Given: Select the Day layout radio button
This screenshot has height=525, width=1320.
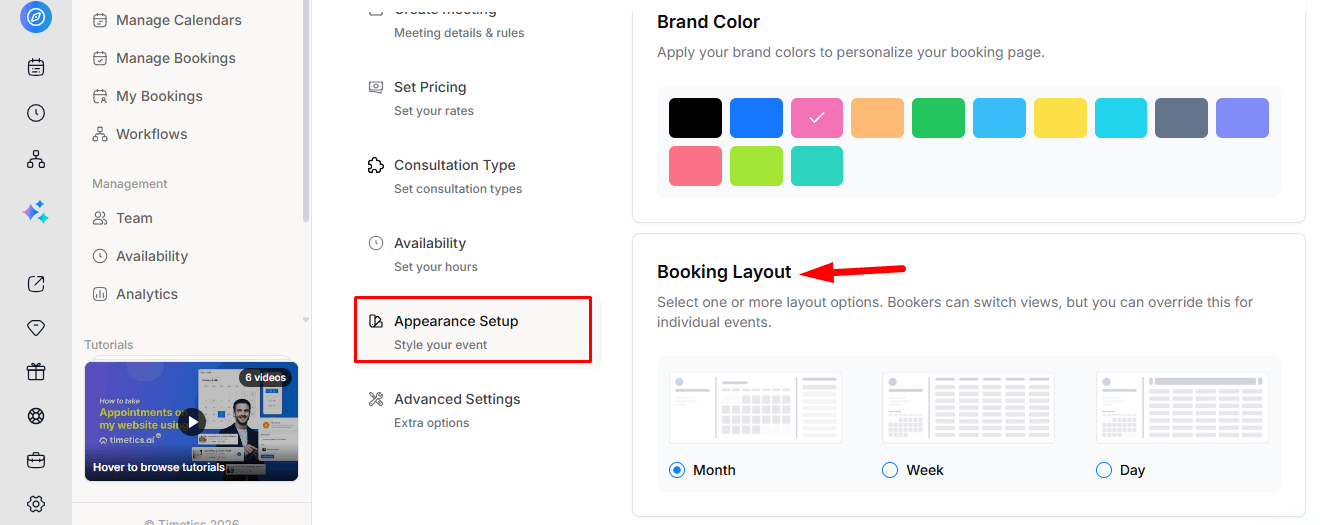Looking at the screenshot, I should (1104, 470).
